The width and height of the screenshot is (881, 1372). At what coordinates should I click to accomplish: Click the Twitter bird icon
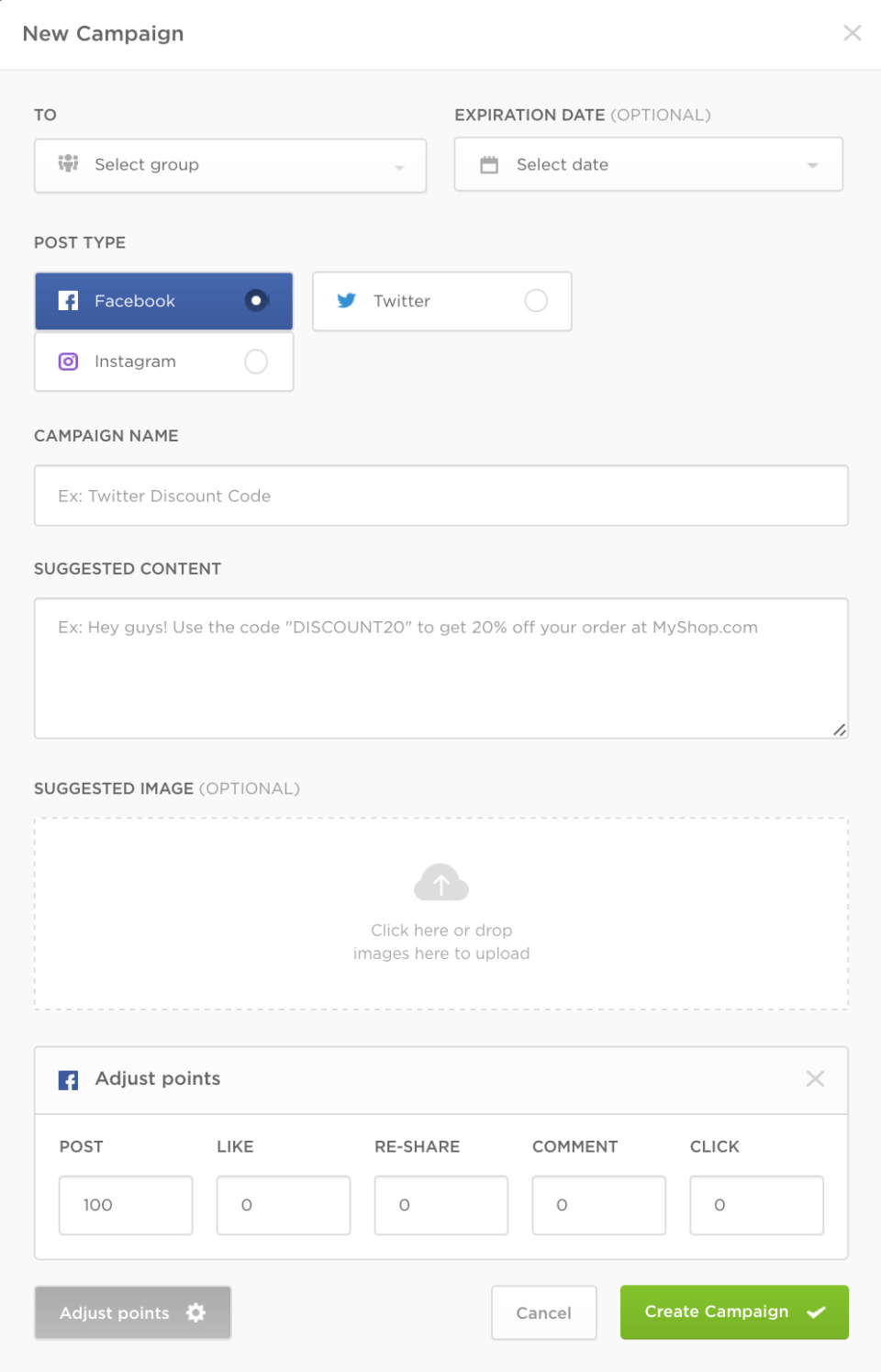(346, 301)
